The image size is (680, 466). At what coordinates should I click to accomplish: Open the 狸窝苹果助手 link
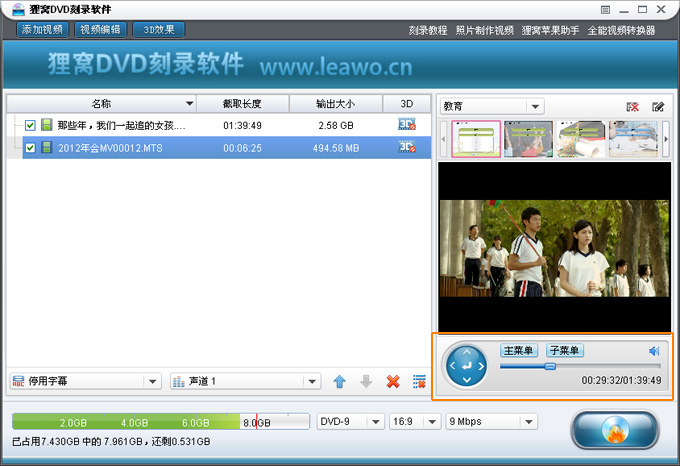[x=550, y=30]
